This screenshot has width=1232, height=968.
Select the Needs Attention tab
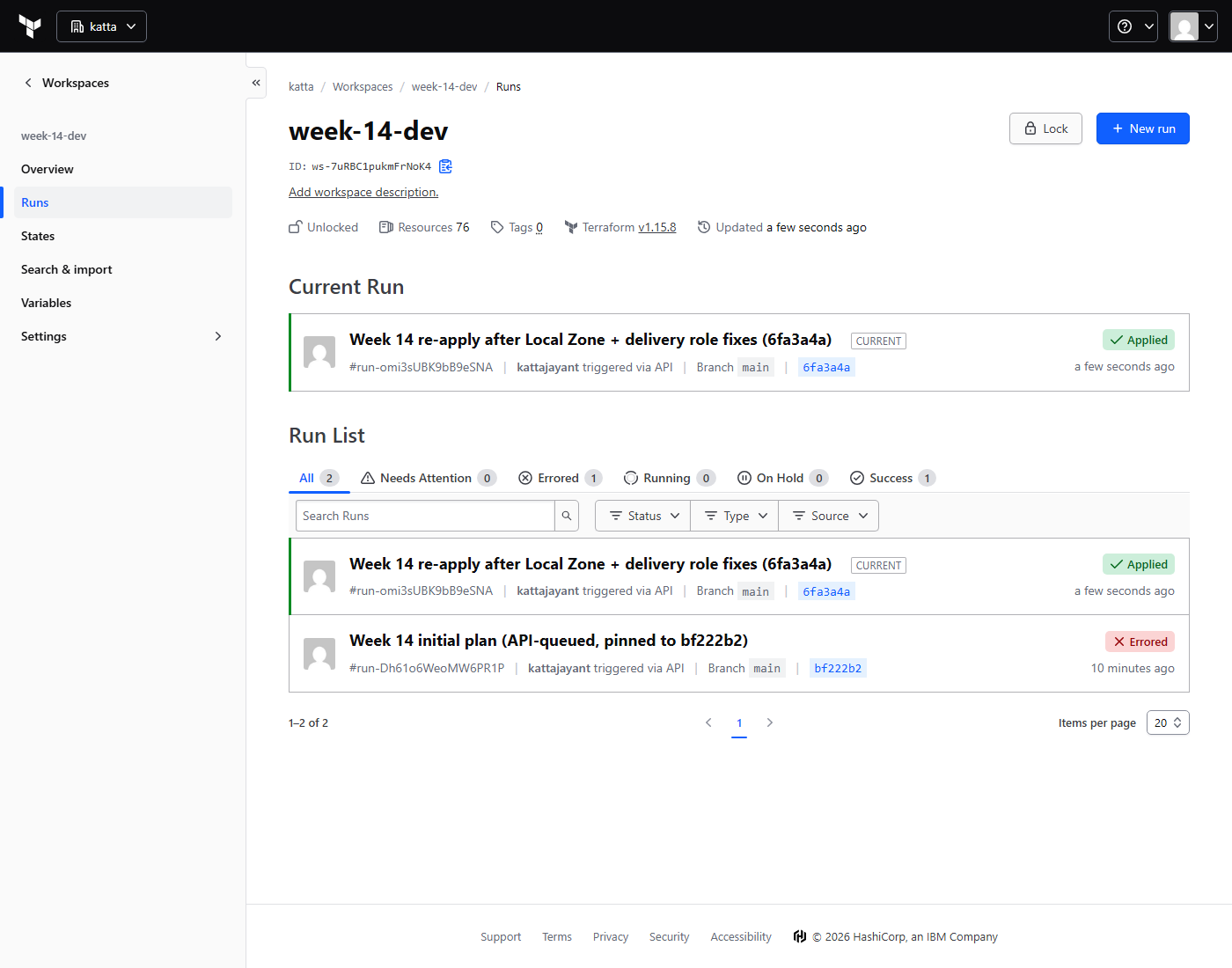[x=429, y=478]
